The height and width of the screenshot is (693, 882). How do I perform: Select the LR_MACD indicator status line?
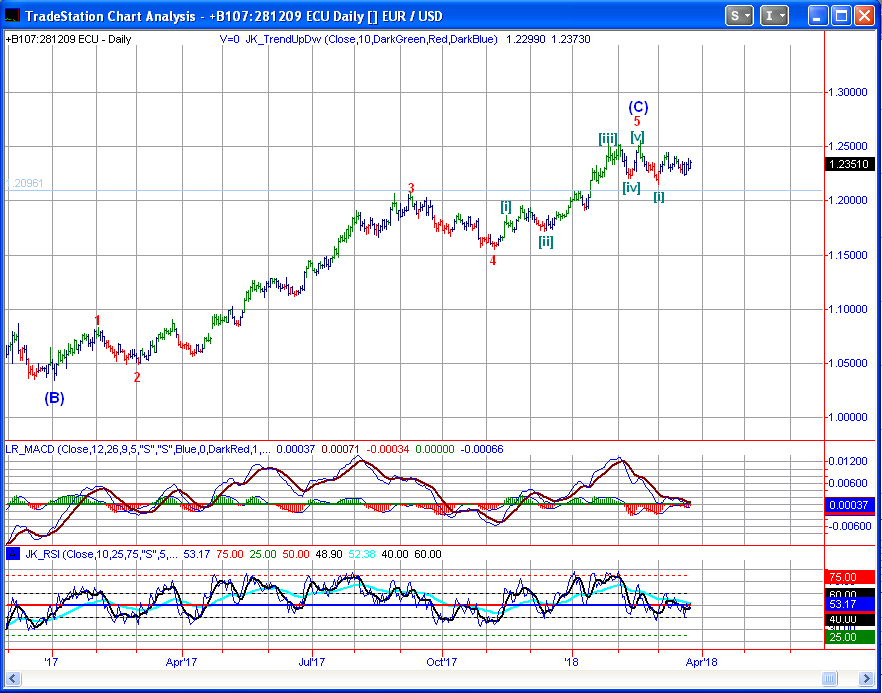tap(255, 449)
